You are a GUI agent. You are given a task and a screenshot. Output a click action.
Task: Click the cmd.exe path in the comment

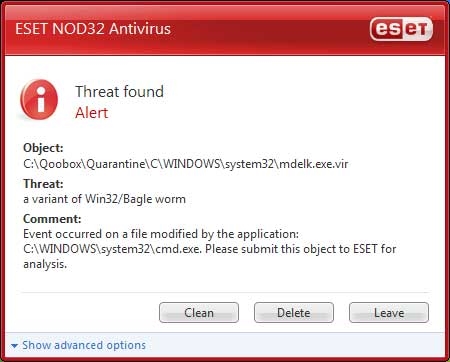[x=113, y=249]
